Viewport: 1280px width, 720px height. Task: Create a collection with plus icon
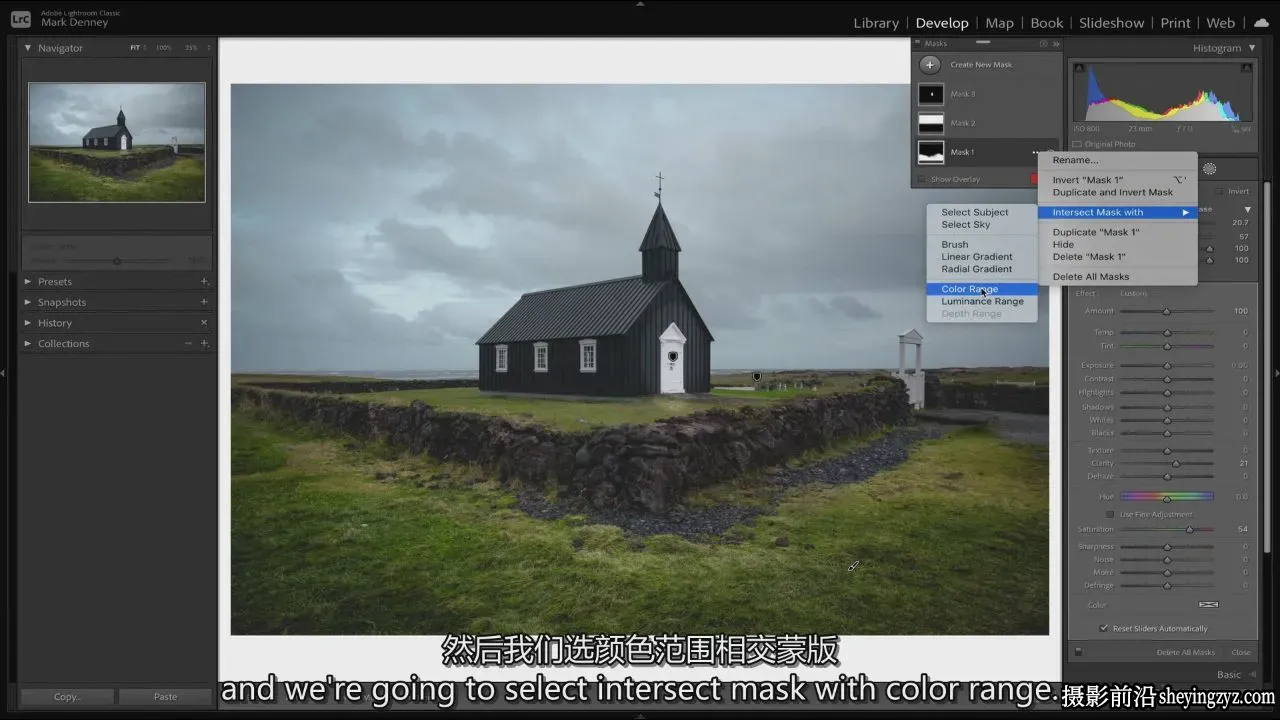point(204,344)
